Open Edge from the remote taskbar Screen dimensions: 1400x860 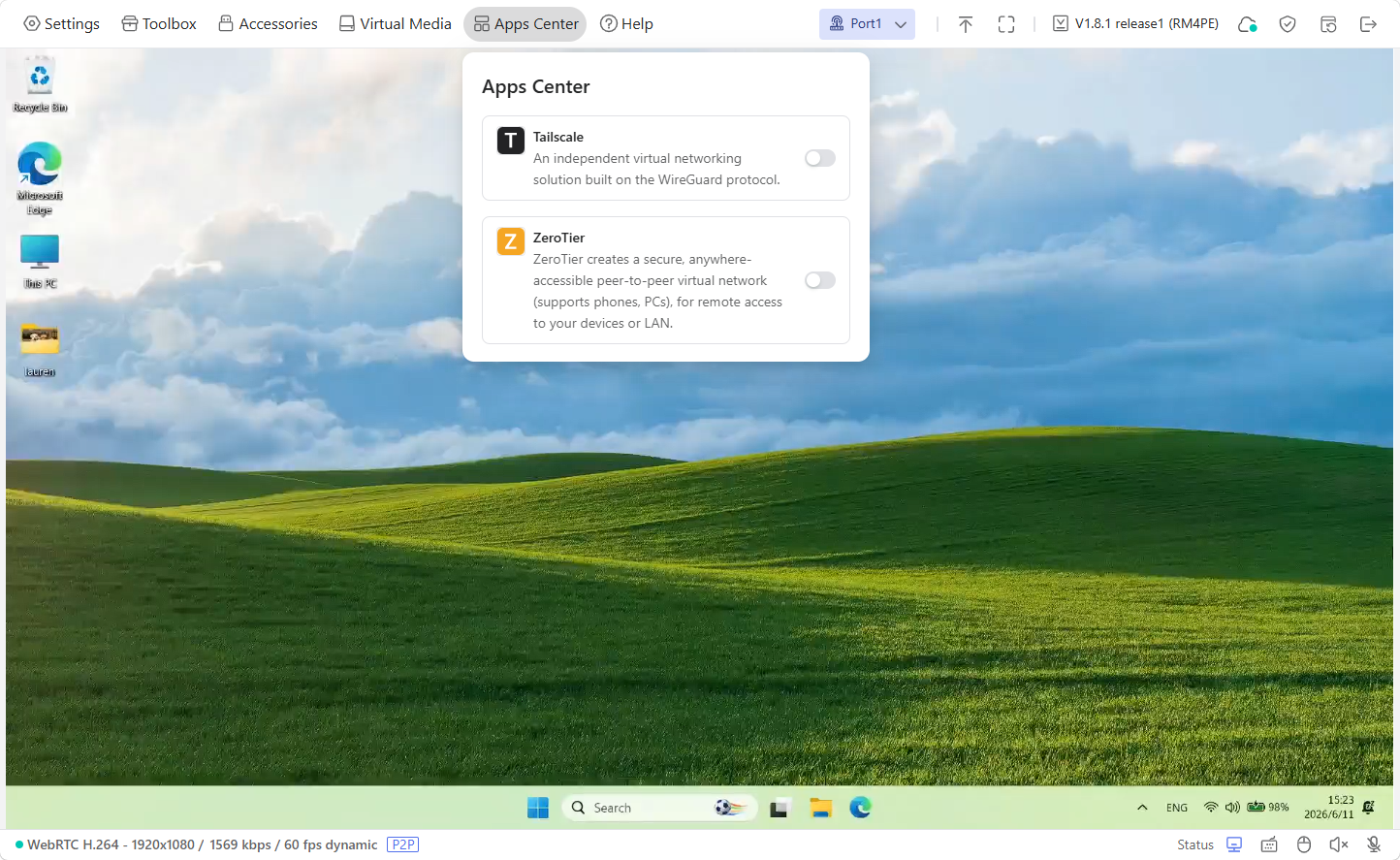tap(861, 808)
